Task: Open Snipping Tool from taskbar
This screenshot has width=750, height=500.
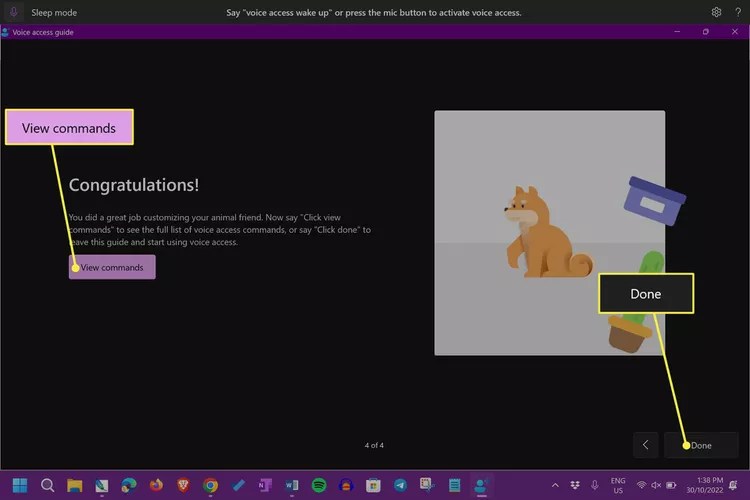Action: click(x=427, y=485)
